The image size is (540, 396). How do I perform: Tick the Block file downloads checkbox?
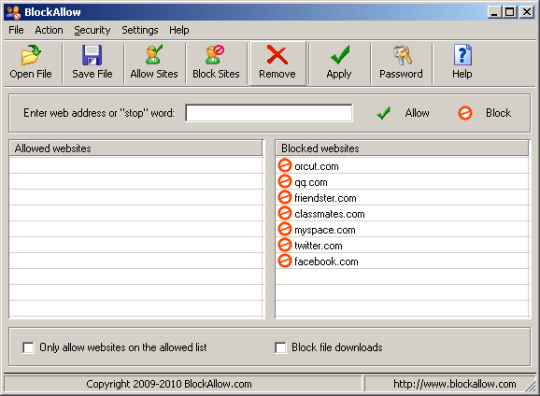281,347
